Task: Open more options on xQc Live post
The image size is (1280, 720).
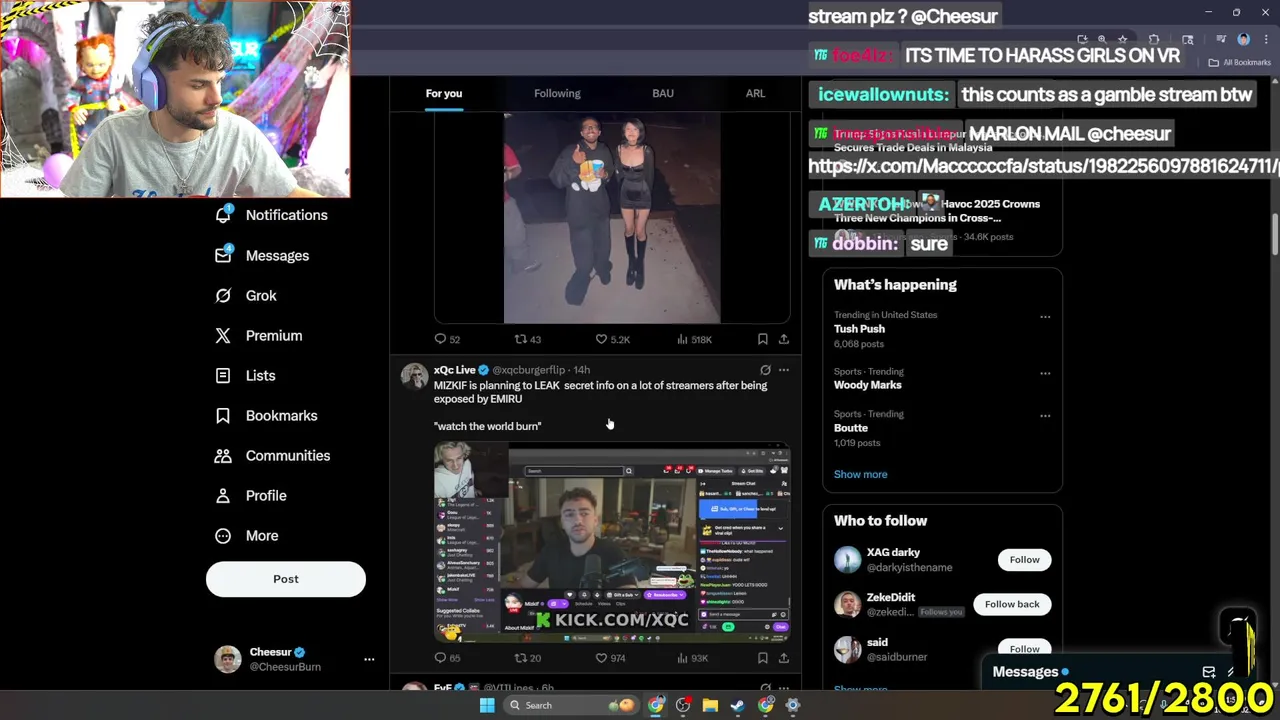Action: click(x=784, y=370)
